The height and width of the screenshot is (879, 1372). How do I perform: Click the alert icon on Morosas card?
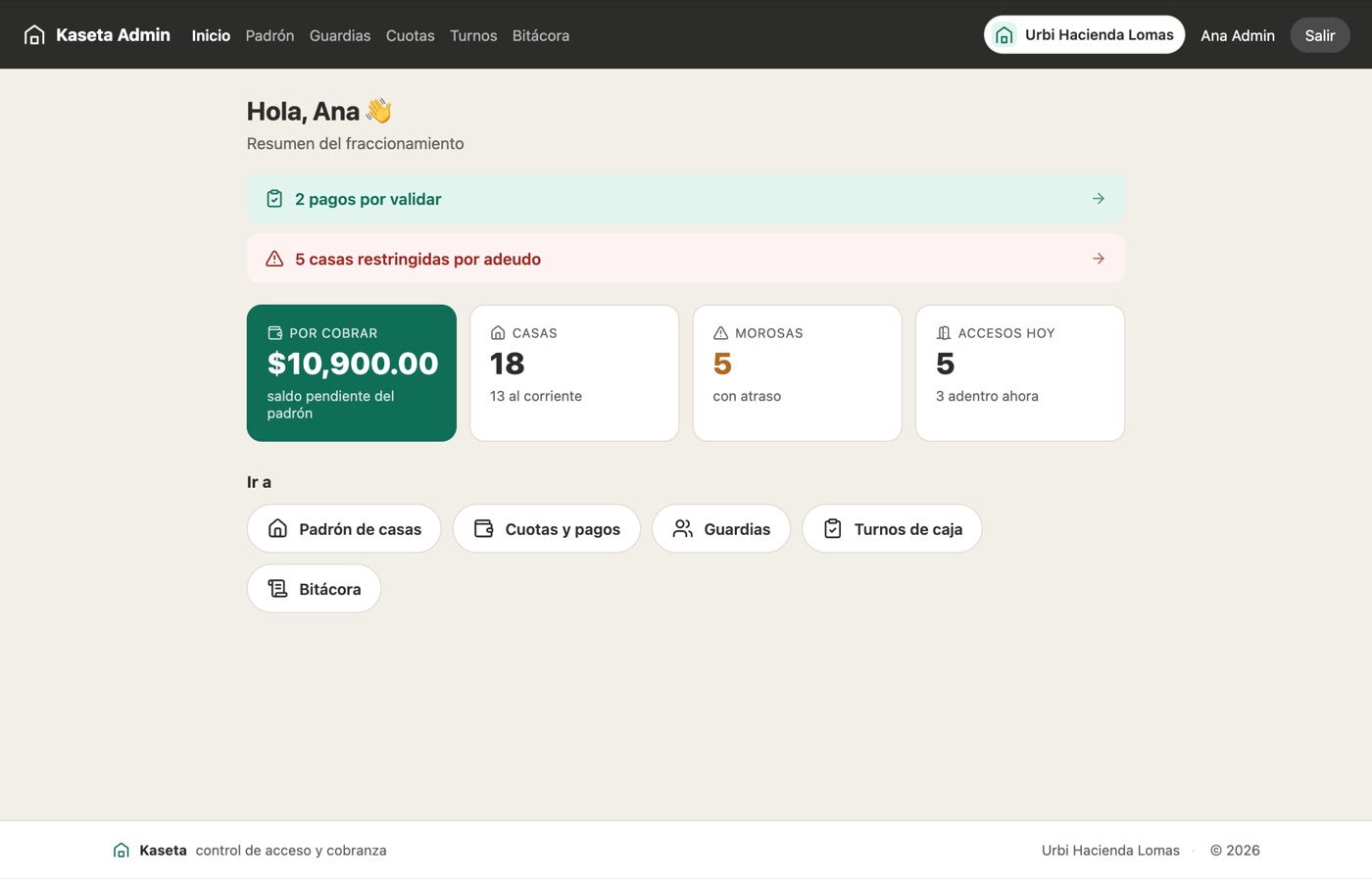720,333
